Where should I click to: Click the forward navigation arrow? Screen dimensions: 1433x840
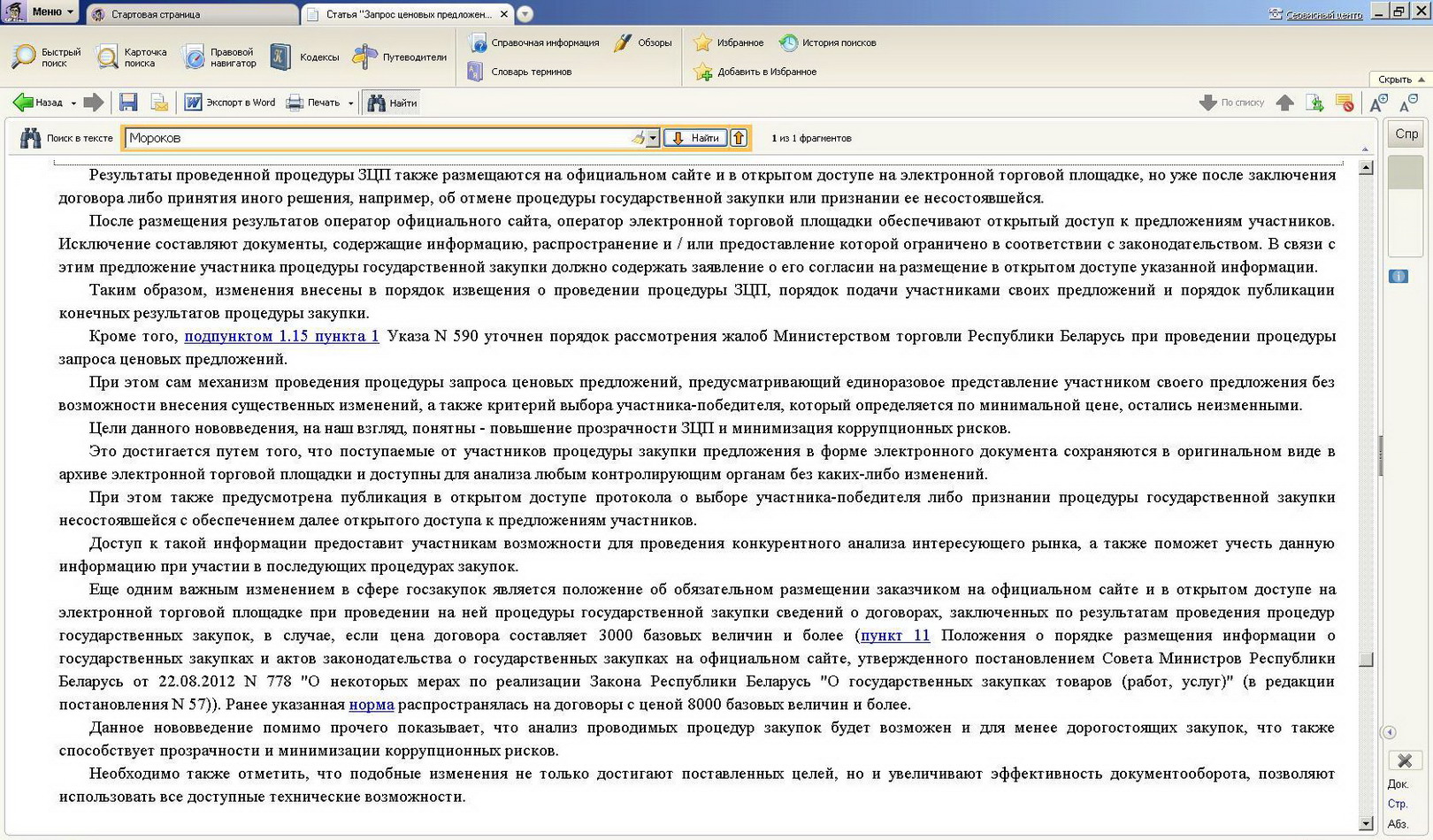93,103
